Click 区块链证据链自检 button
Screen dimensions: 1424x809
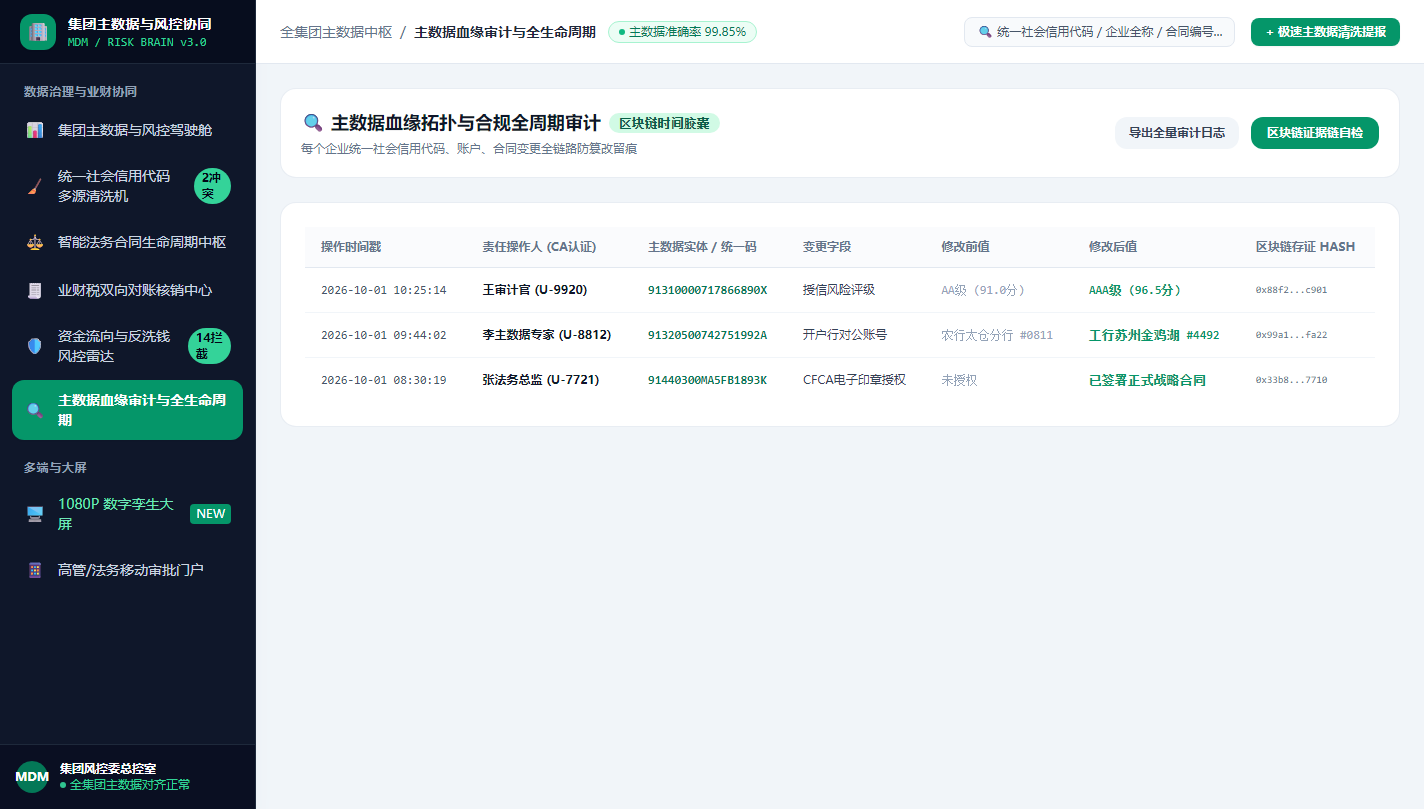(x=1315, y=133)
